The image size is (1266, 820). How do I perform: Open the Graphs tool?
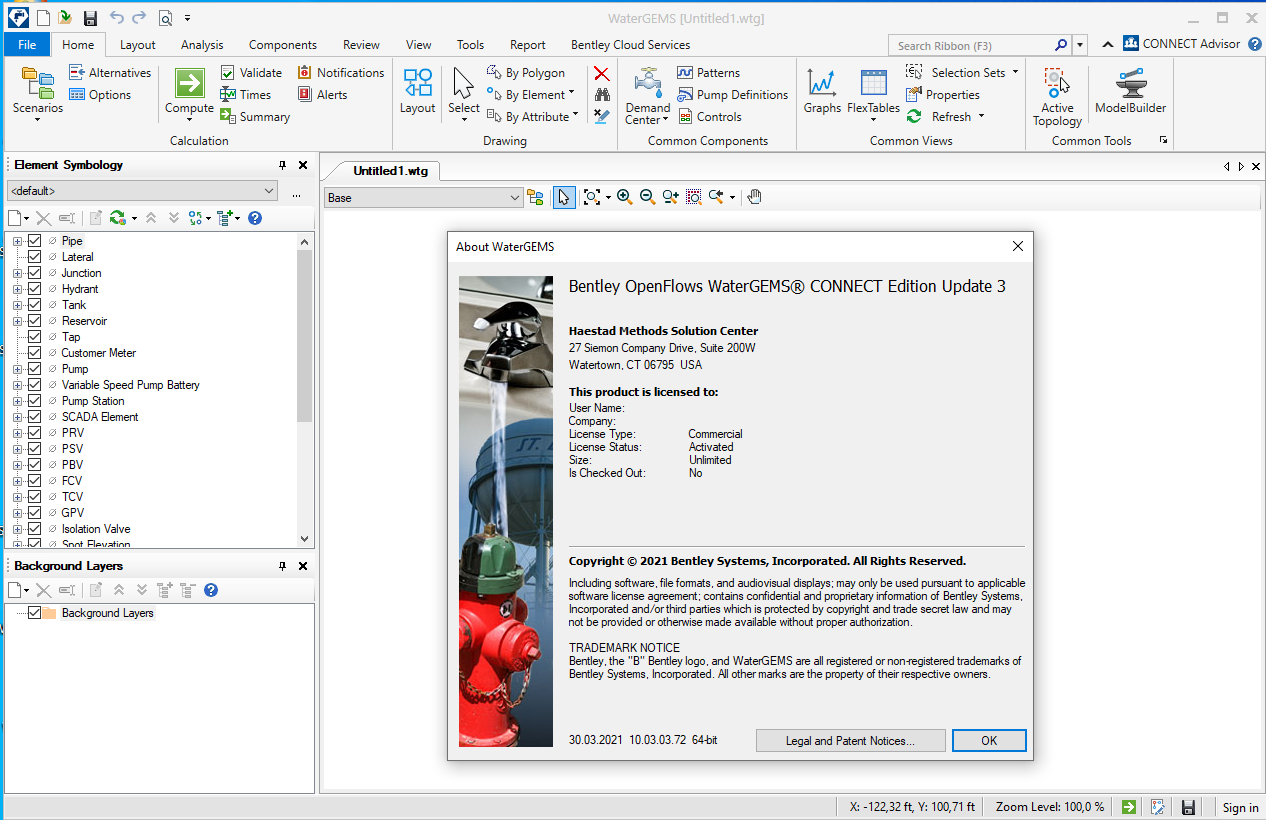[822, 84]
